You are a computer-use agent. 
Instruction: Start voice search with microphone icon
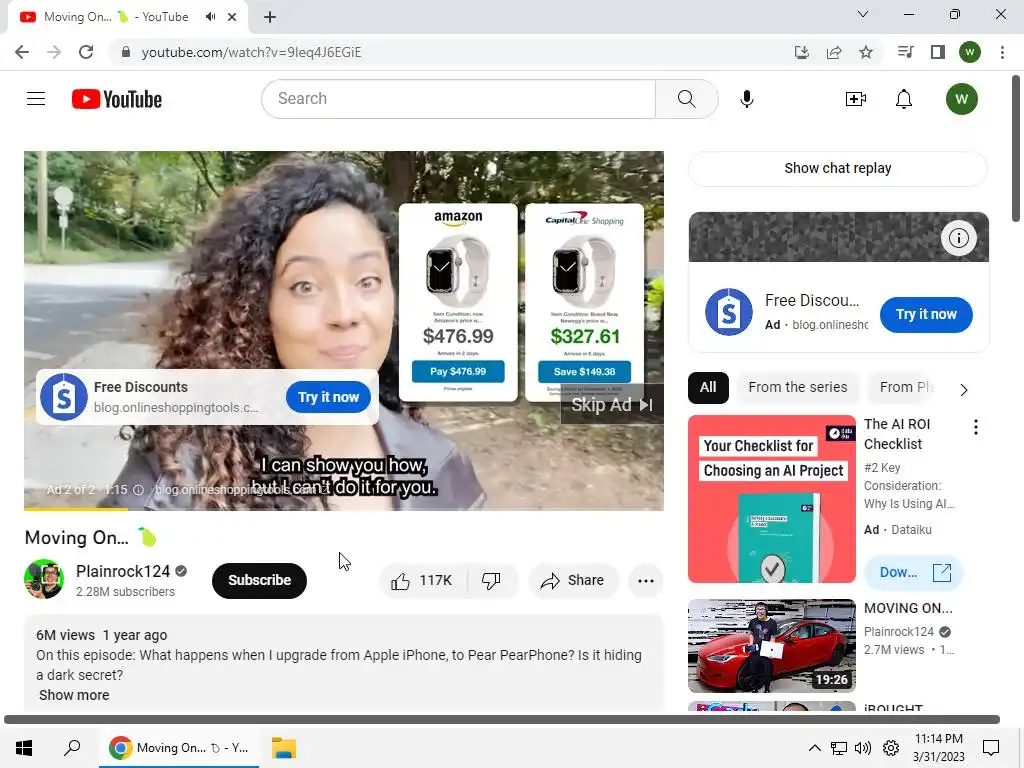(746, 99)
